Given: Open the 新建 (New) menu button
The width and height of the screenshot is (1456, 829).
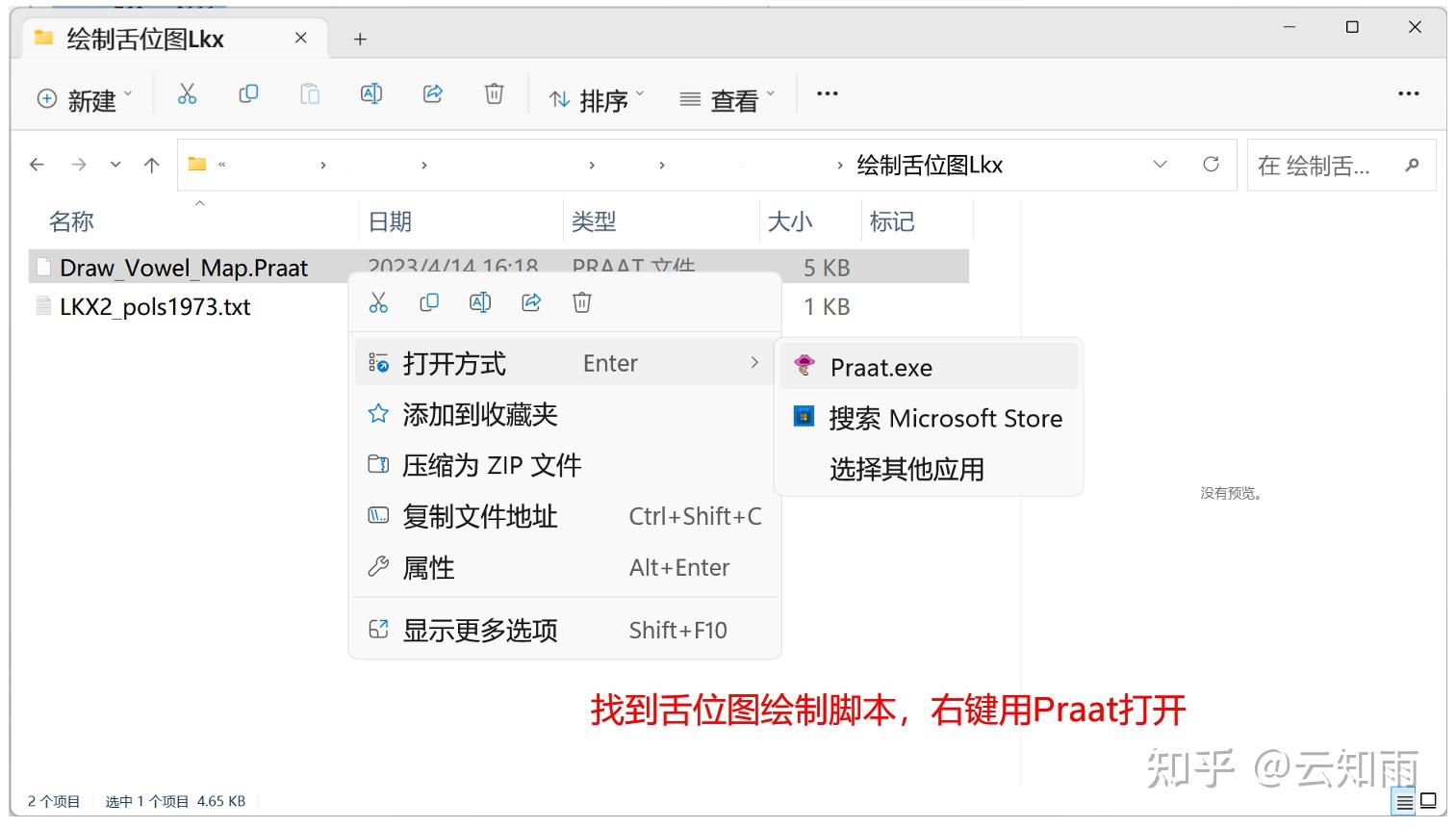Looking at the screenshot, I should tap(85, 99).
